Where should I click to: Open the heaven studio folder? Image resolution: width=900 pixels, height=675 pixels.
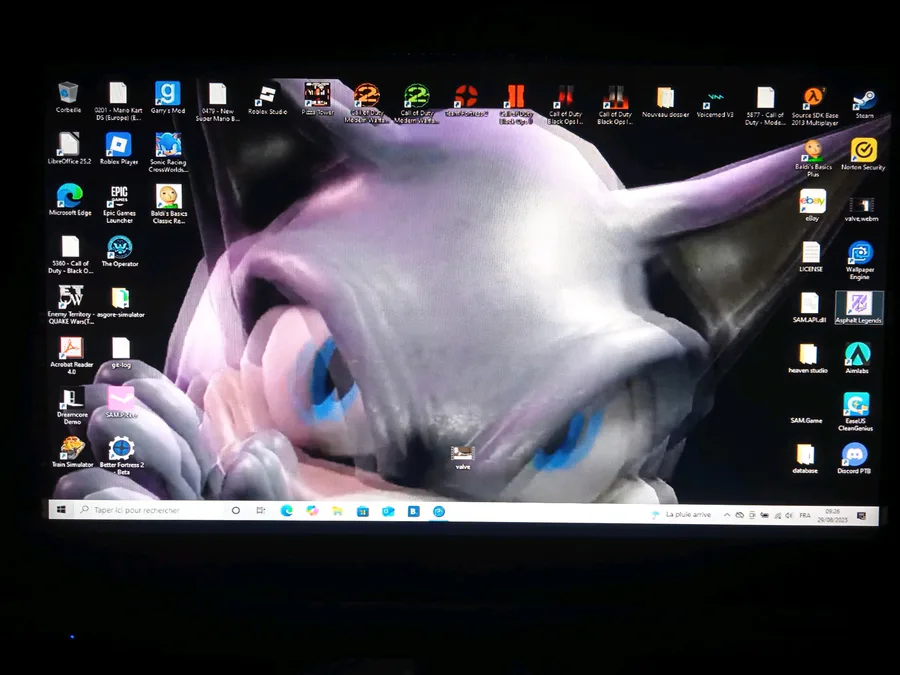tap(808, 358)
